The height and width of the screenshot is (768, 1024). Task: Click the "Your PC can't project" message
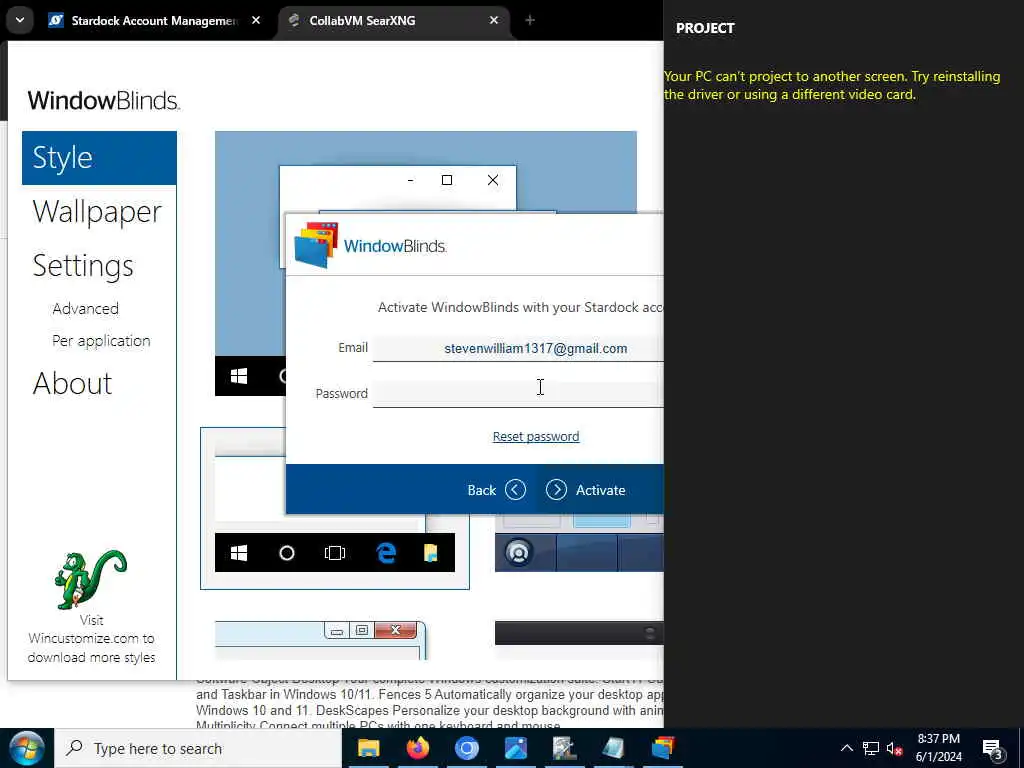click(831, 85)
